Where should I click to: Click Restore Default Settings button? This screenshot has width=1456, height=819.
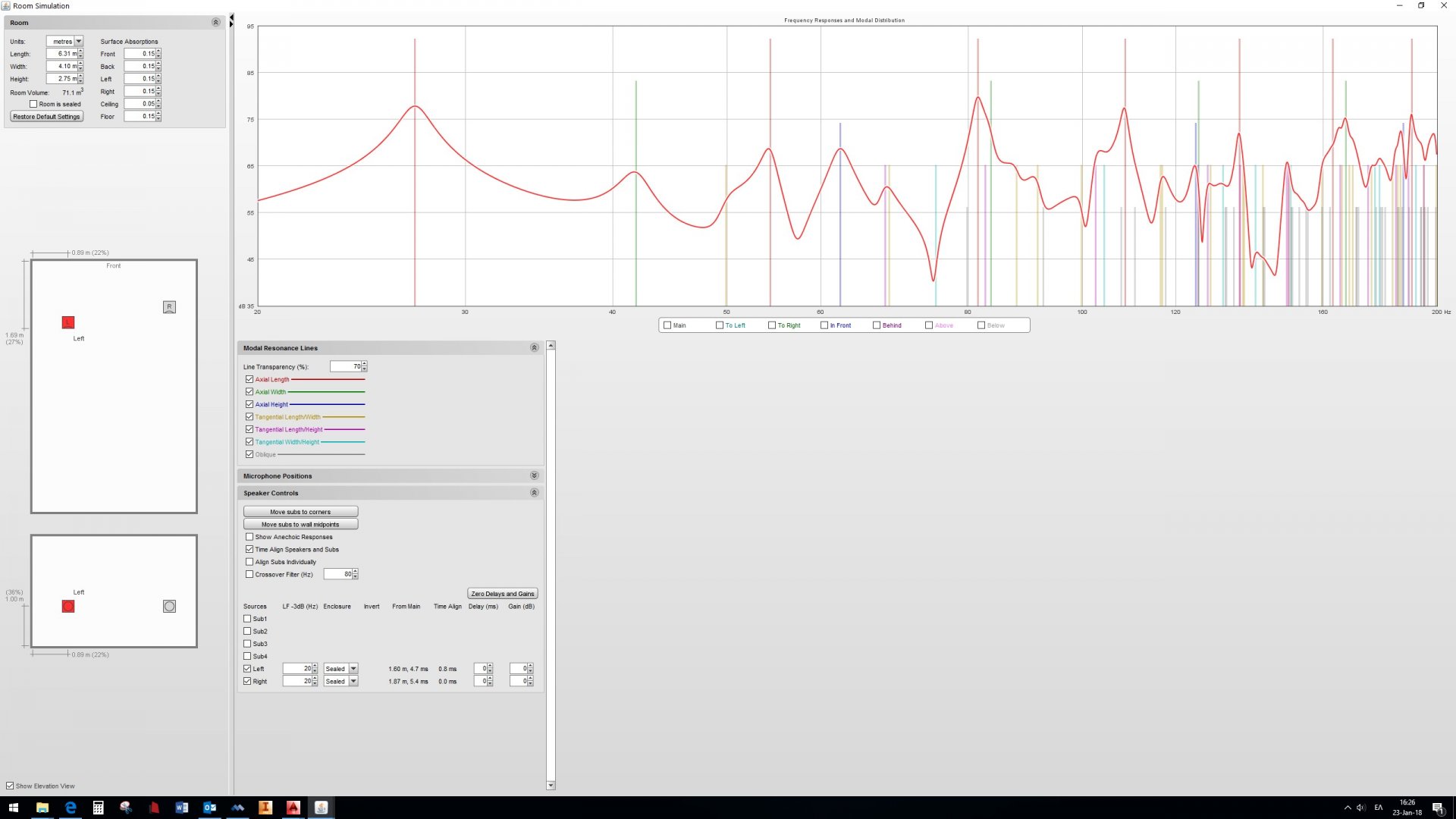[46, 117]
